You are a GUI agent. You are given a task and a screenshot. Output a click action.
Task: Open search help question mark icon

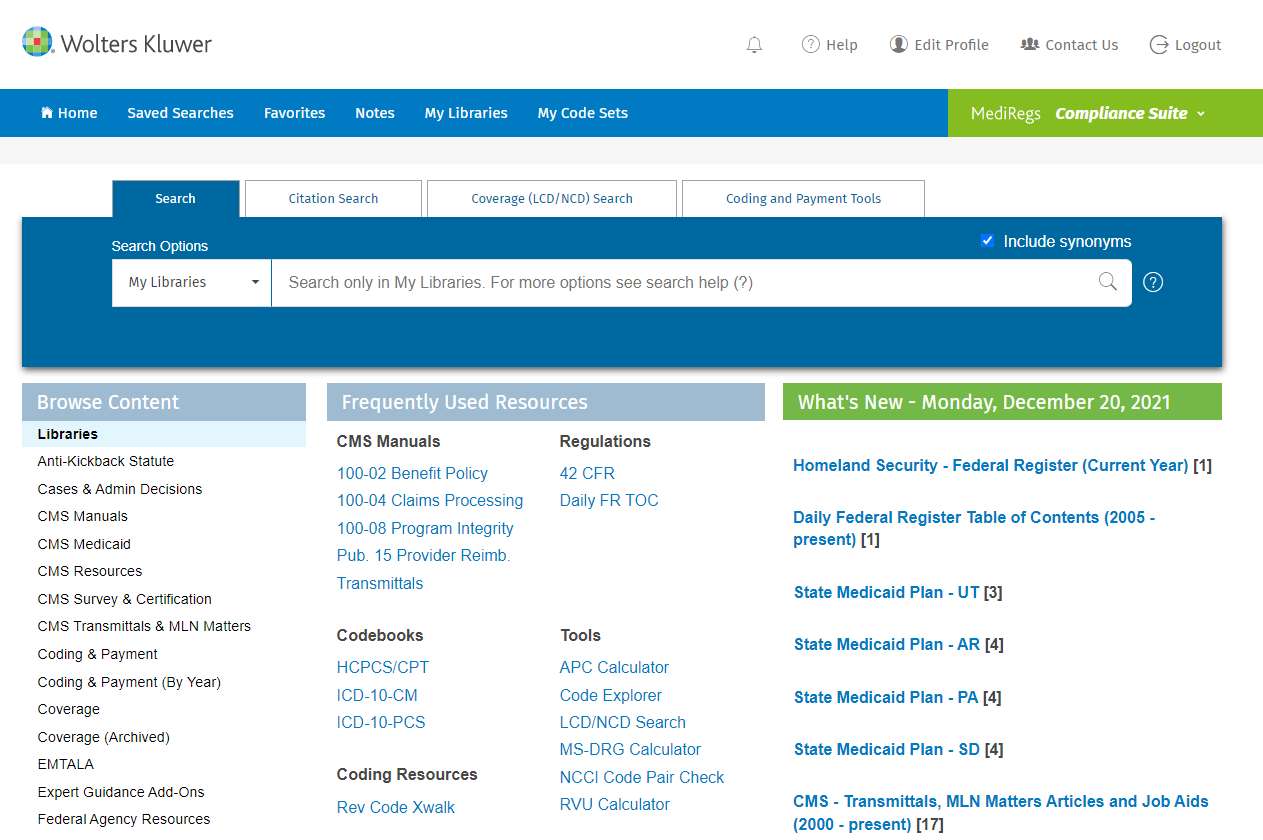click(1153, 282)
